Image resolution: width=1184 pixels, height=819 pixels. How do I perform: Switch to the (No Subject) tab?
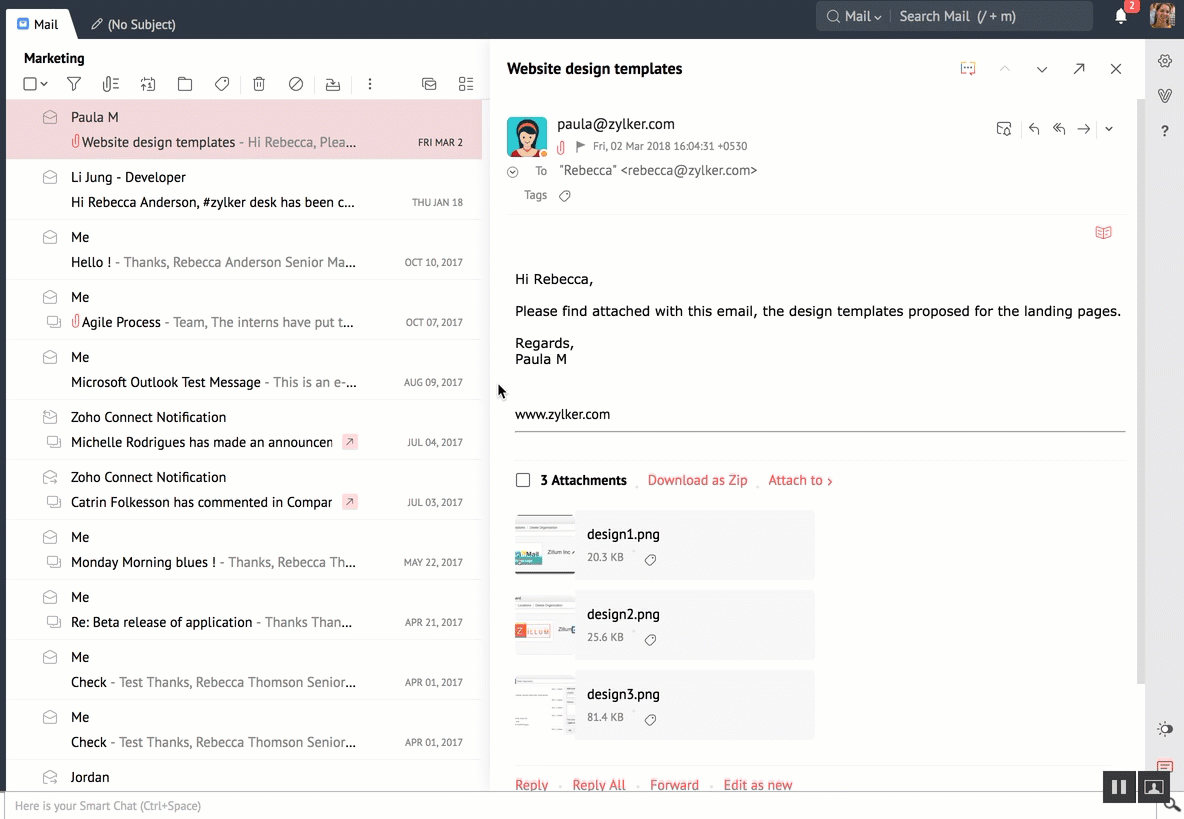click(x=133, y=24)
